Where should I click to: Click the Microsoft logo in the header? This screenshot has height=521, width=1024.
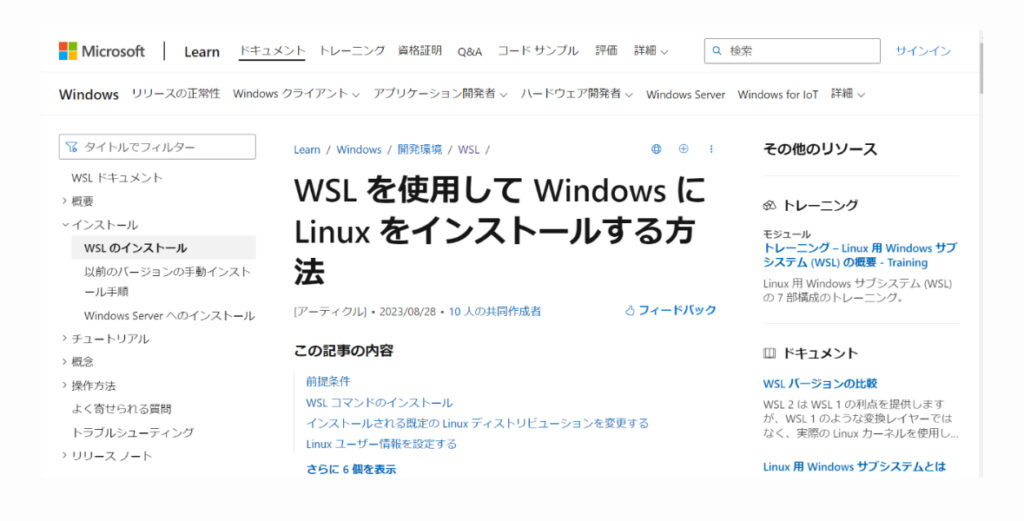coord(101,51)
